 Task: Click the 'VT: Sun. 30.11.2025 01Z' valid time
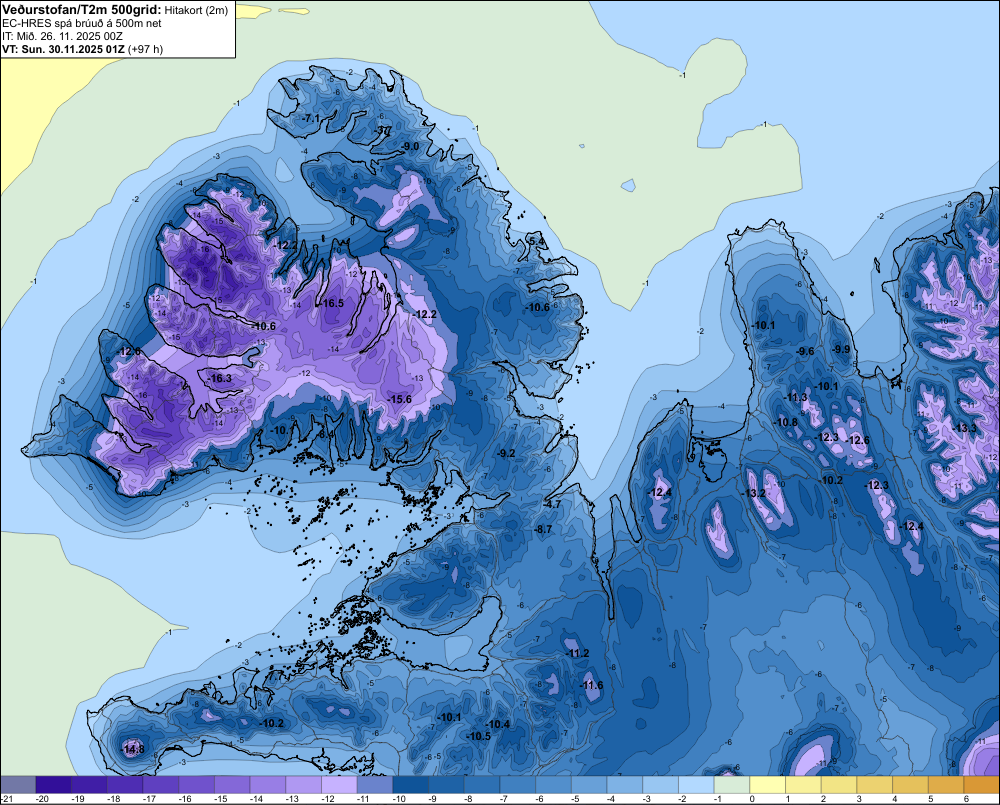tap(63, 49)
